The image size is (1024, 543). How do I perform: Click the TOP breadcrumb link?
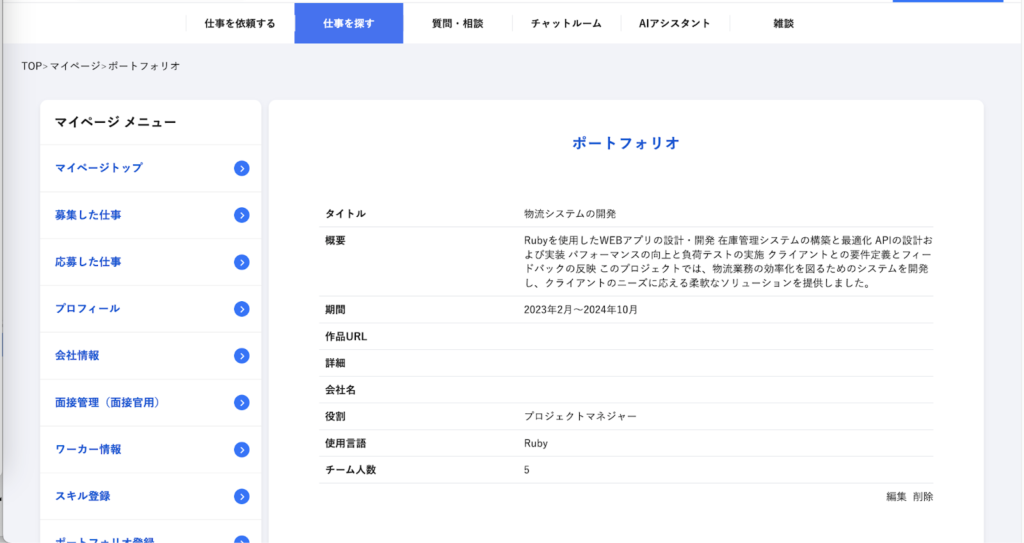31,66
